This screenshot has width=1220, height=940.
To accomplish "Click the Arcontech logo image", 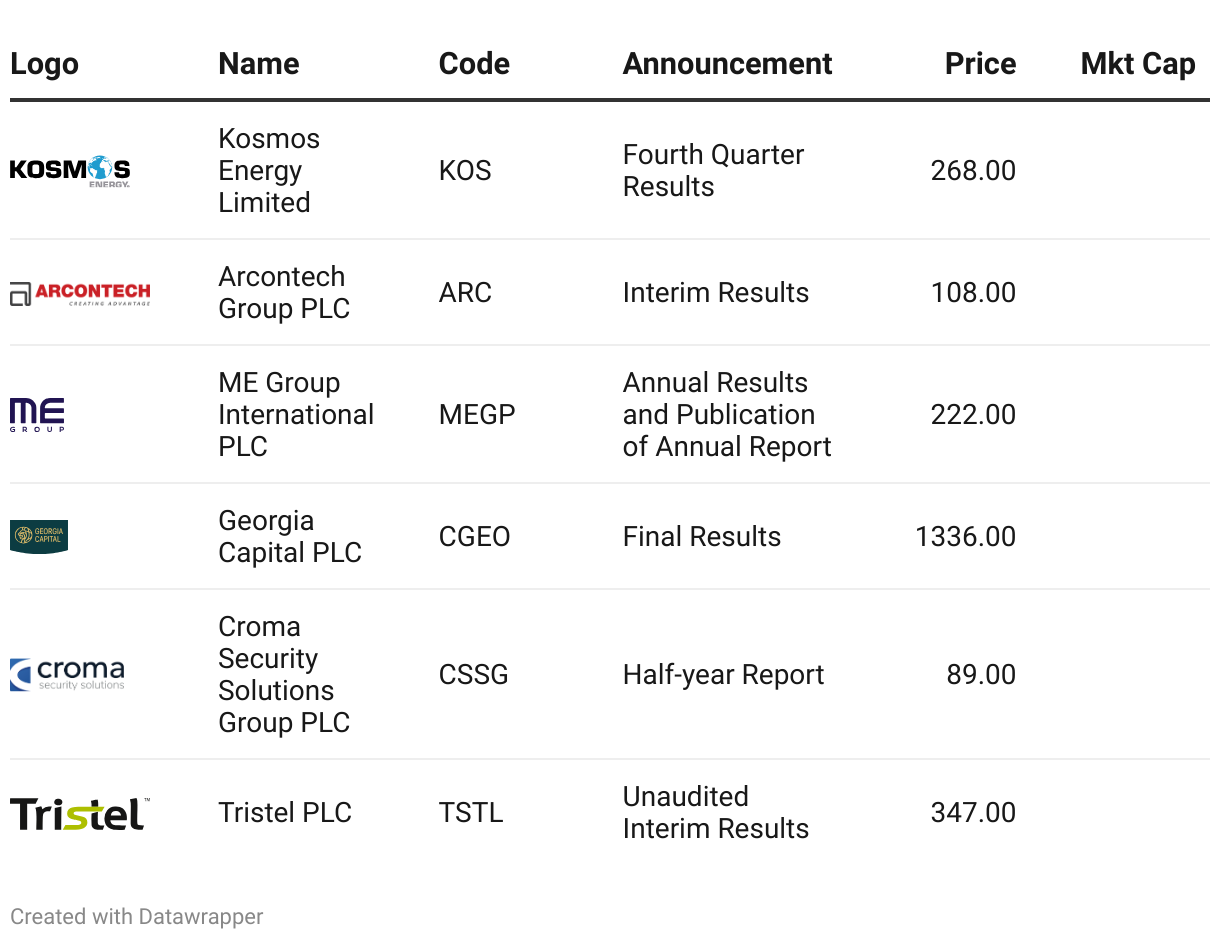I will click(80, 293).
